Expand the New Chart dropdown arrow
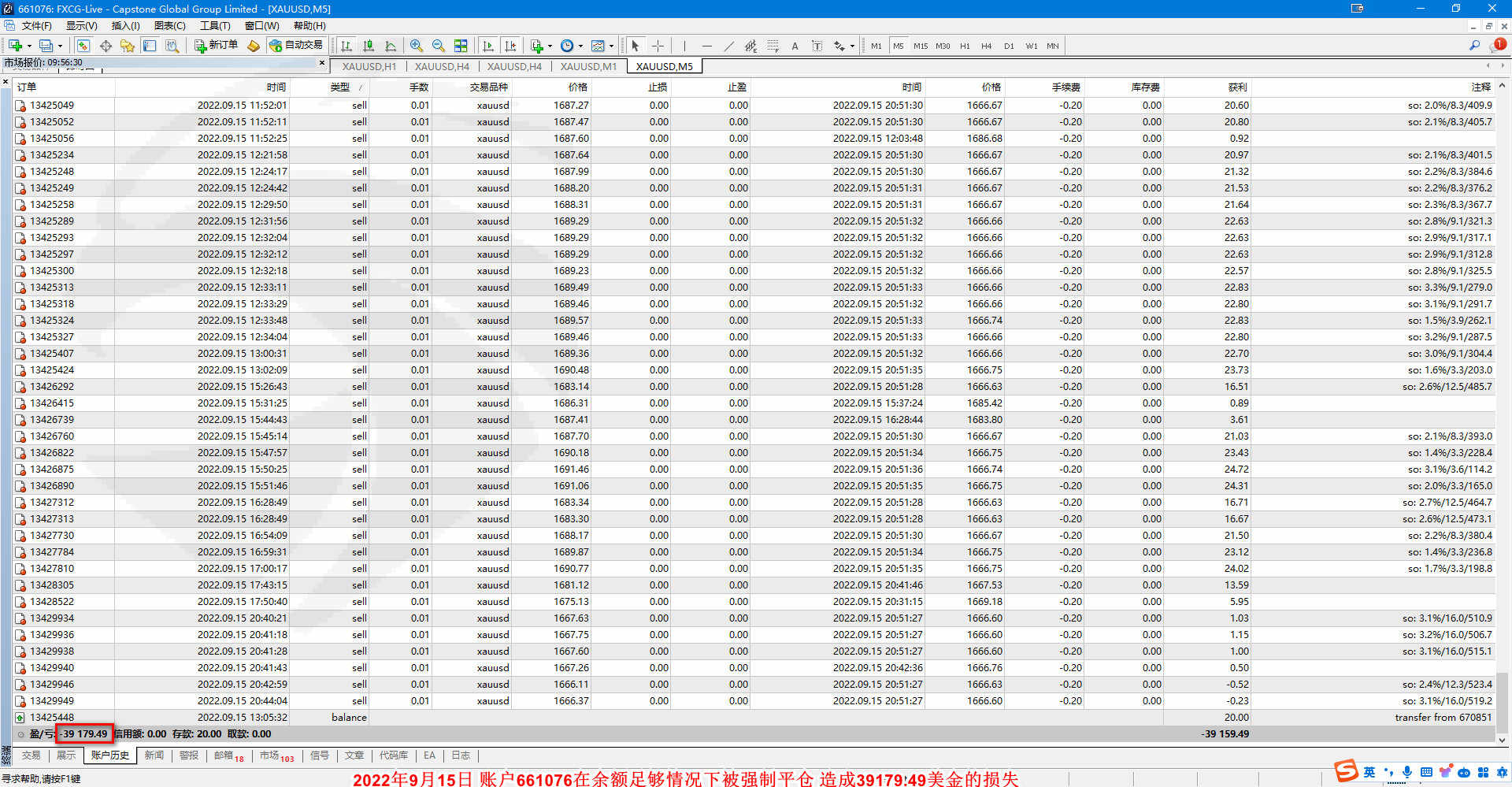Image resolution: width=1512 pixels, height=787 pixels. [x=29, y=46]
